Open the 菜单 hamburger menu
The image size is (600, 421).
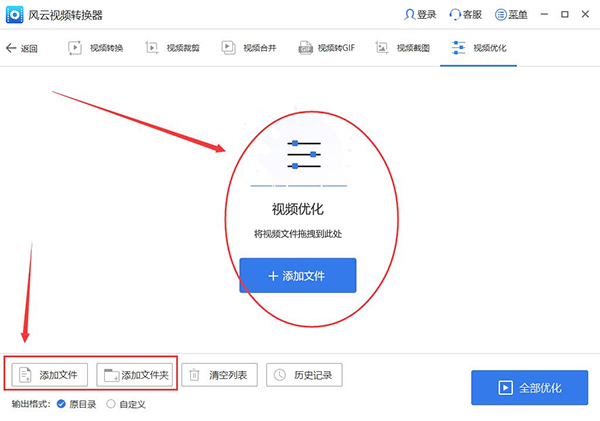pos(502,15)
